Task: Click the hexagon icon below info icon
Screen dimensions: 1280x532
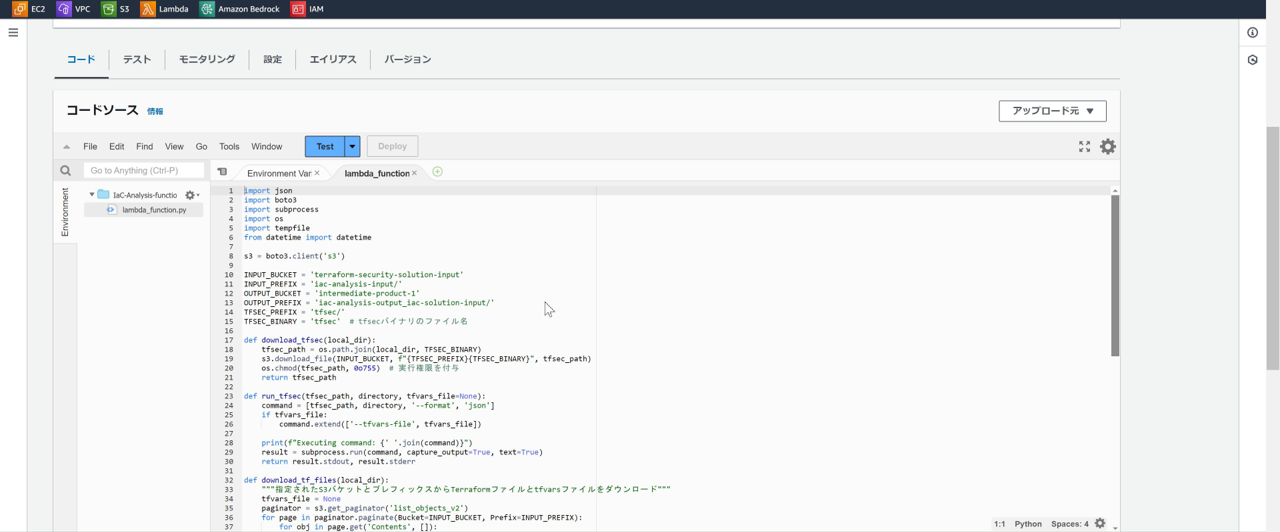Action: coord(1252,60)
